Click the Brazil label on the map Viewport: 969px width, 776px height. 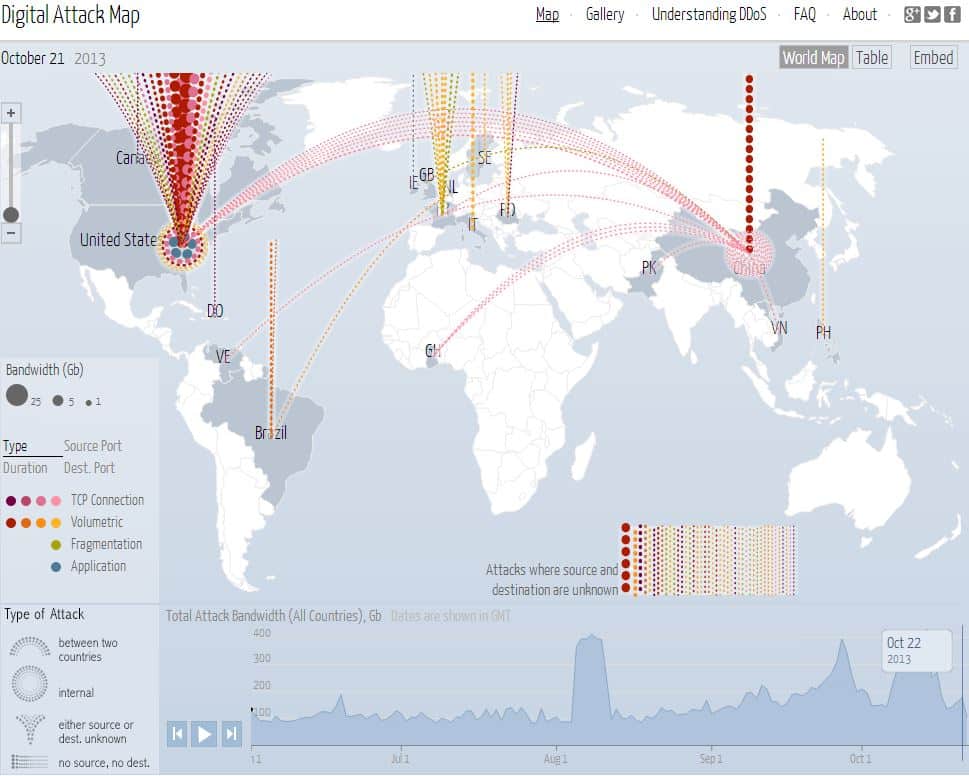click(271, 432)
